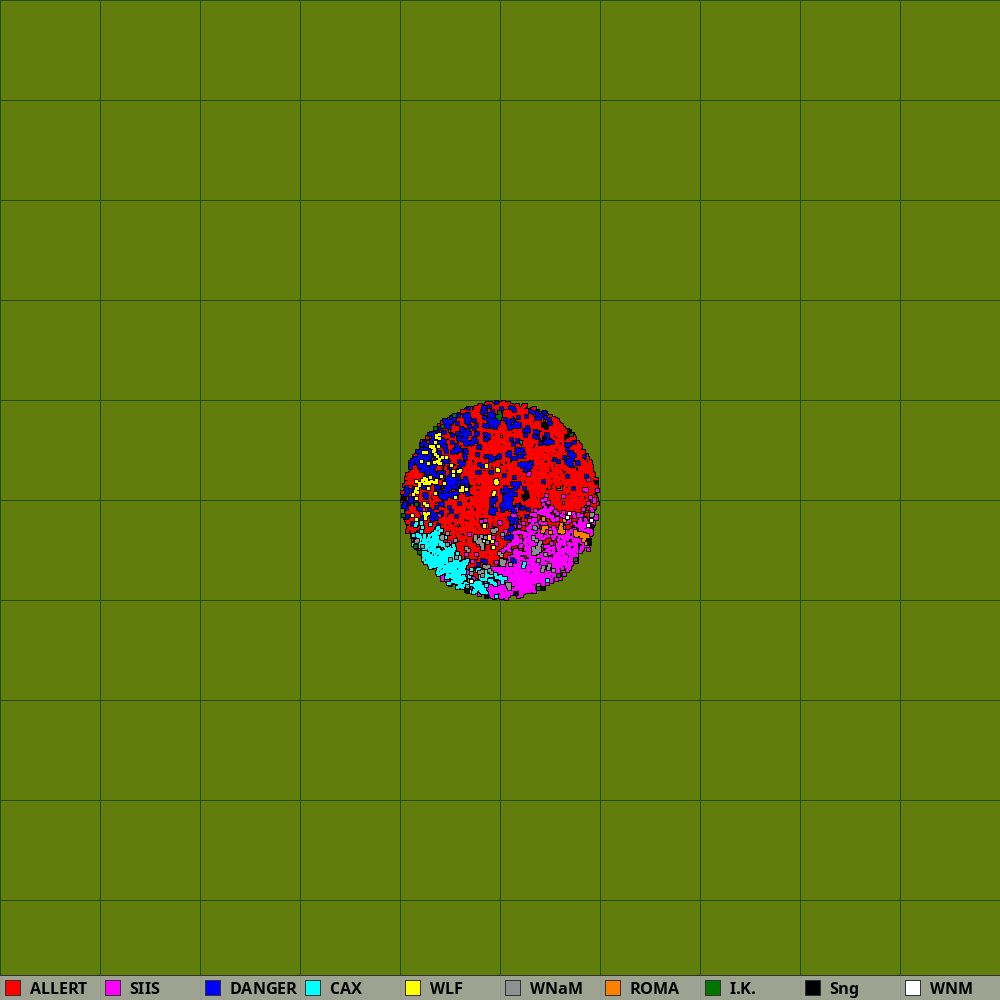The image size is (1000, 1000).
Task: Click the red ALLERT legend swatch
Action: [x=13, y=988]
